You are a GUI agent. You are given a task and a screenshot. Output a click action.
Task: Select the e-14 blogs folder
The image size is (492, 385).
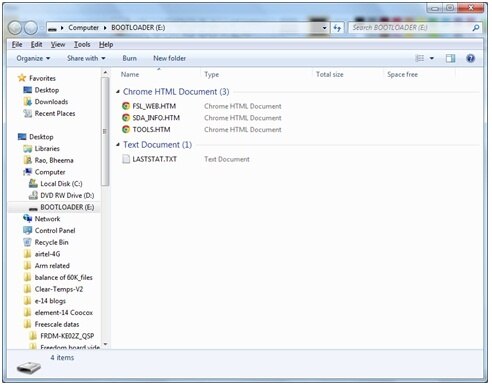tap(50, 301)
